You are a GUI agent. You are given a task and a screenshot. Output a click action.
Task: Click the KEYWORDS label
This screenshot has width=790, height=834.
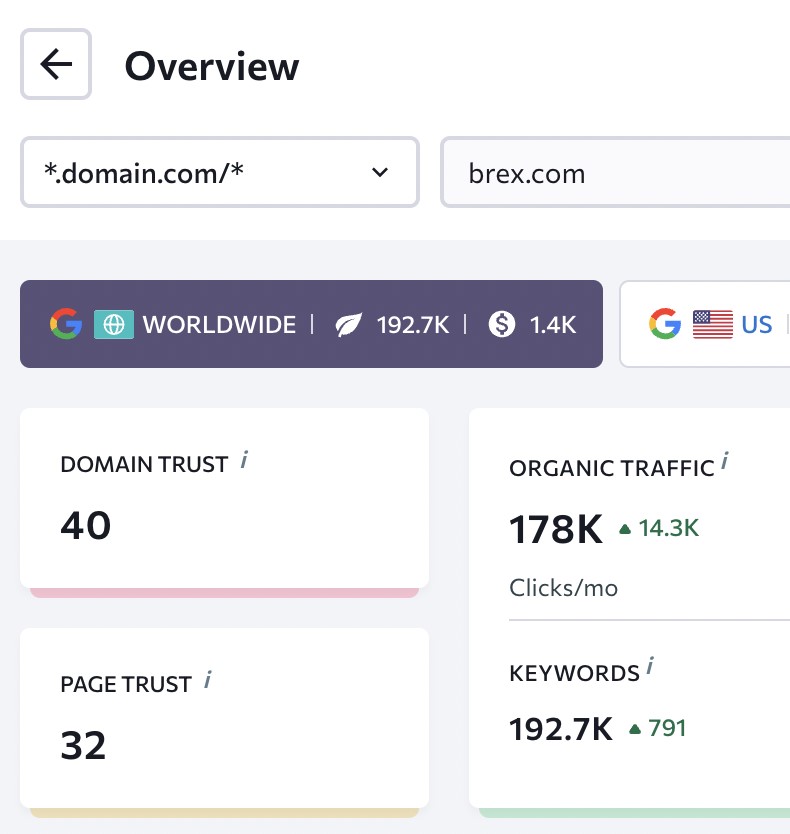(575, 673)
